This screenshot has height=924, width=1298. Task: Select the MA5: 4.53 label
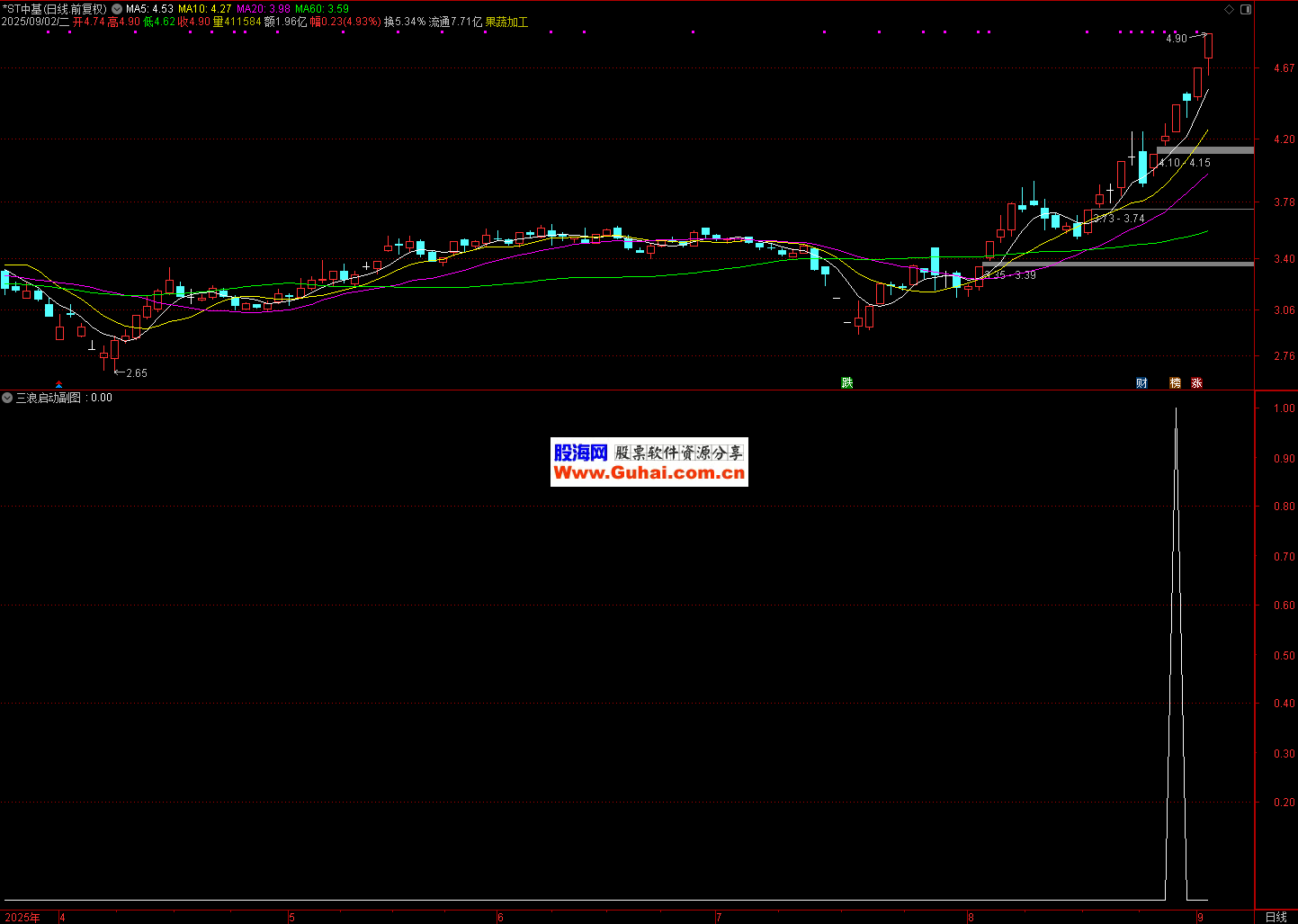[149, 9]
